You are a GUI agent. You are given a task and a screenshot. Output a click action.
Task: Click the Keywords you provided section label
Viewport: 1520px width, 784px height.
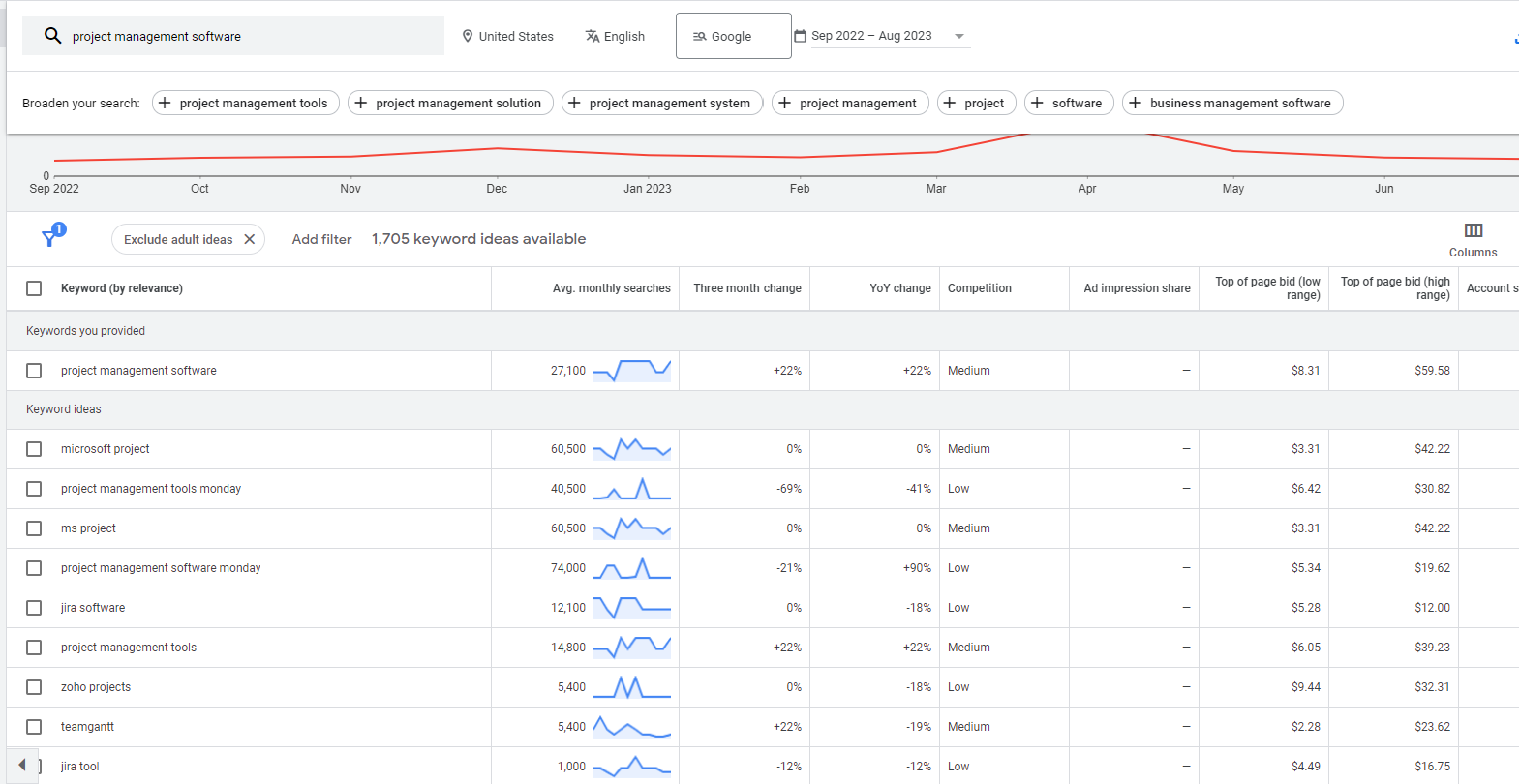[x=86, y=331]
